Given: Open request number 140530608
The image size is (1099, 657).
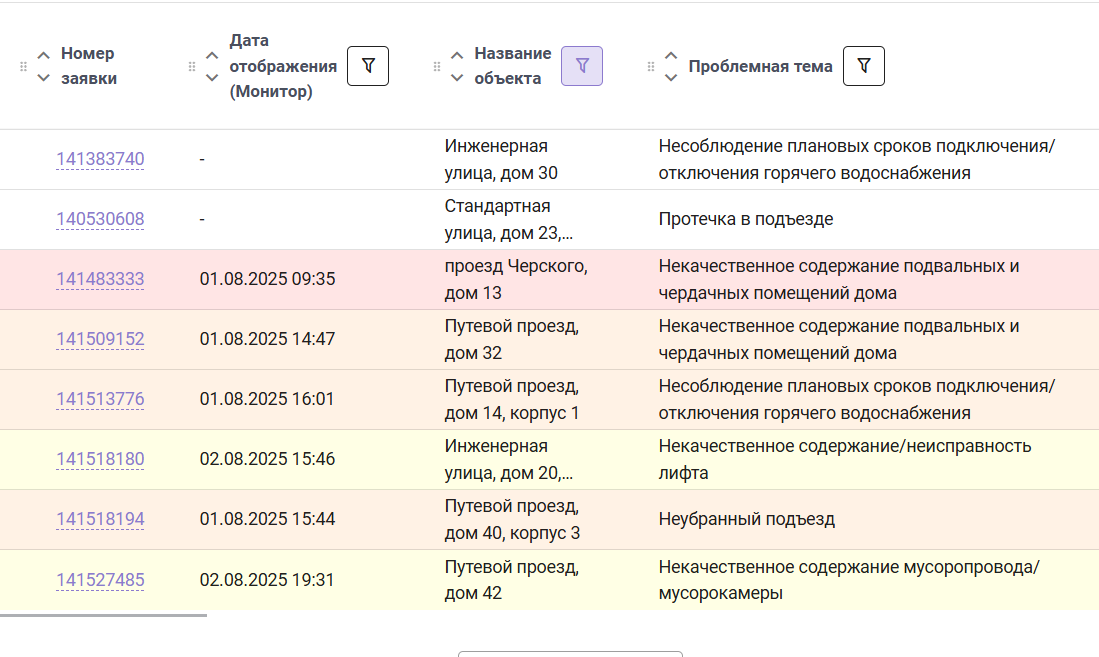Looking at the screenshot, I should tap(100, 219).
